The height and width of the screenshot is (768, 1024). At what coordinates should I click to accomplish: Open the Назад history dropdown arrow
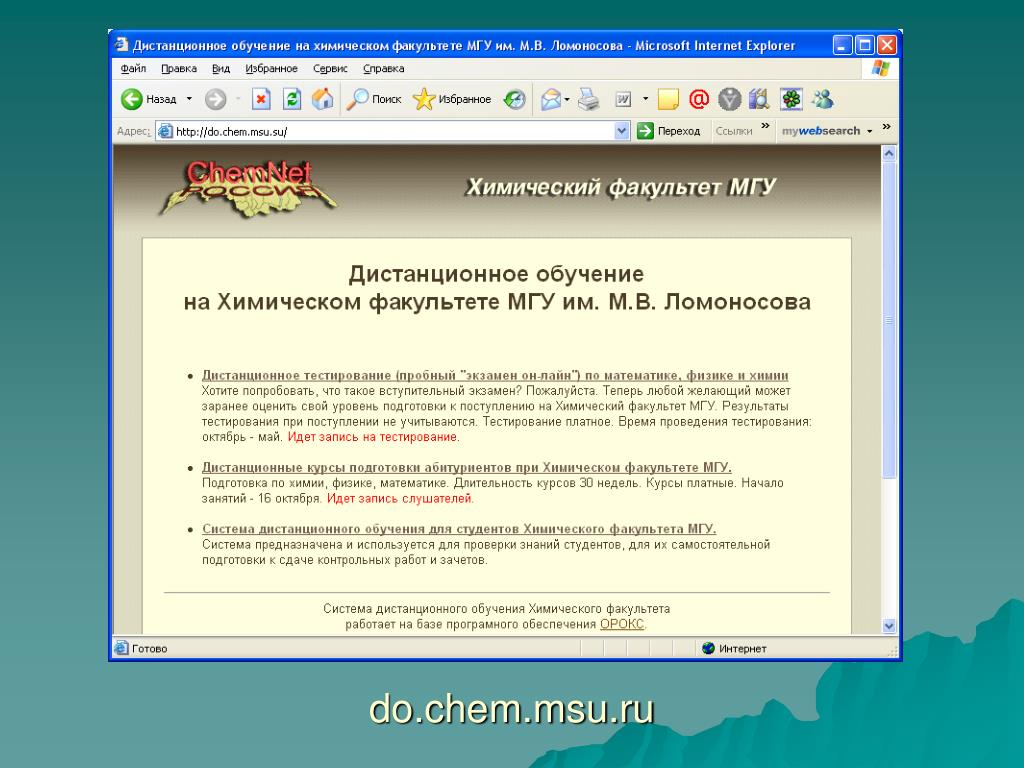click(x=189, y=99)
